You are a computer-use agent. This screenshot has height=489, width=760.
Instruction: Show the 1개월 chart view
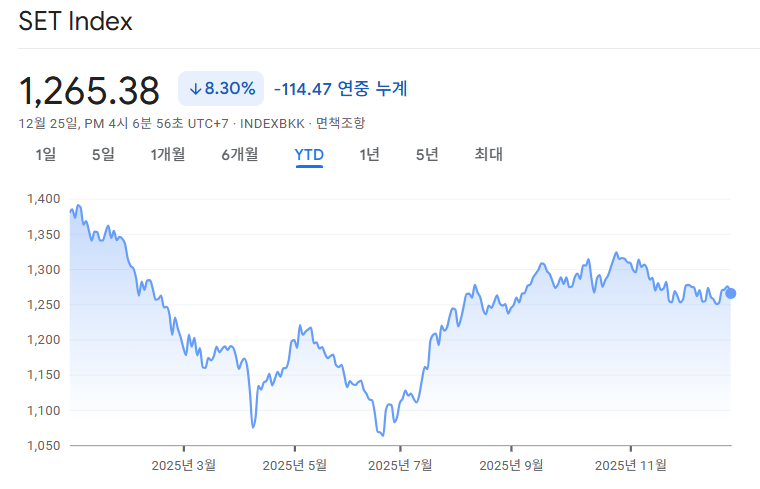click(168, 154)
